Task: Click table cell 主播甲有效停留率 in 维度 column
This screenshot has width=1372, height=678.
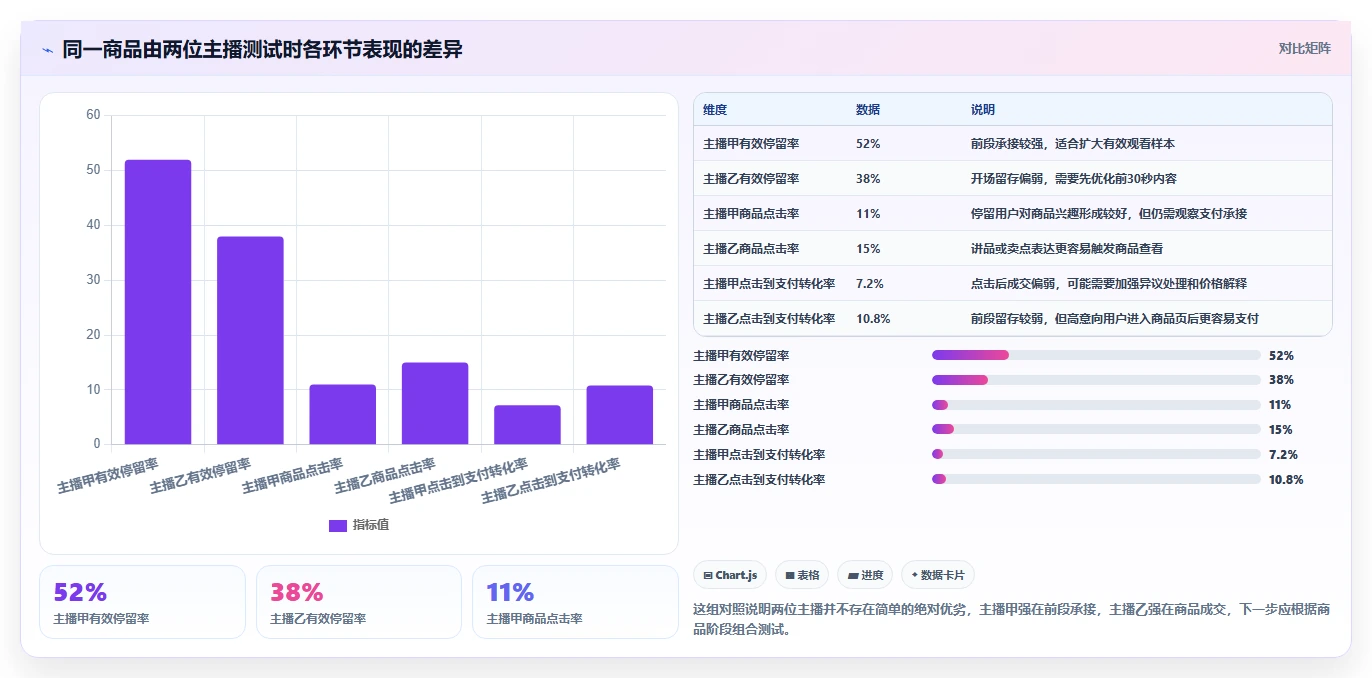Action: pos(751,144)
